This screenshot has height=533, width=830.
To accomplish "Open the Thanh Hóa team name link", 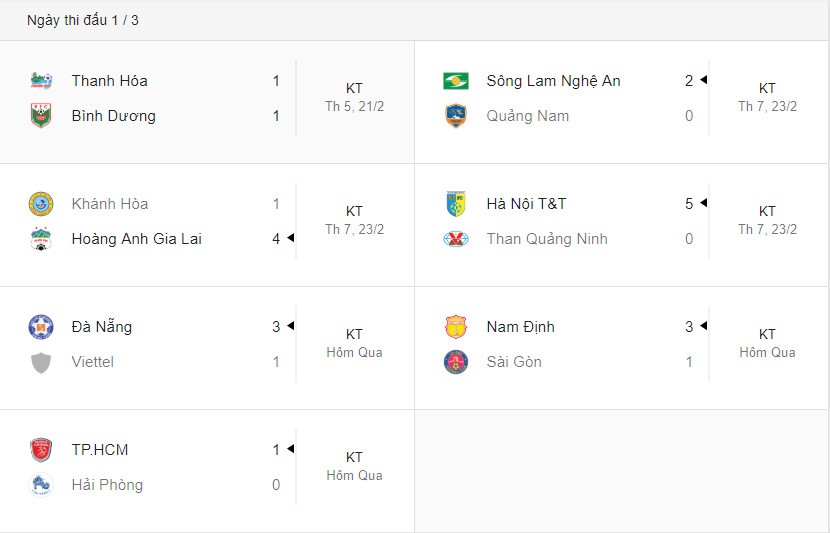I will (110, 81).
